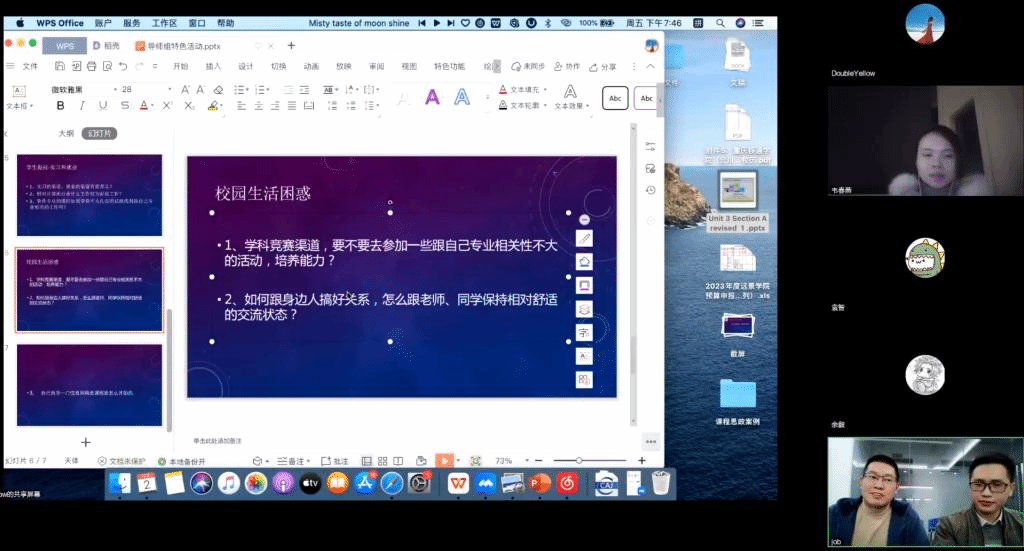Screen dimensions: 1024x551
Task: Toggle italic text formatting
Action: click(x=82, y=106)
